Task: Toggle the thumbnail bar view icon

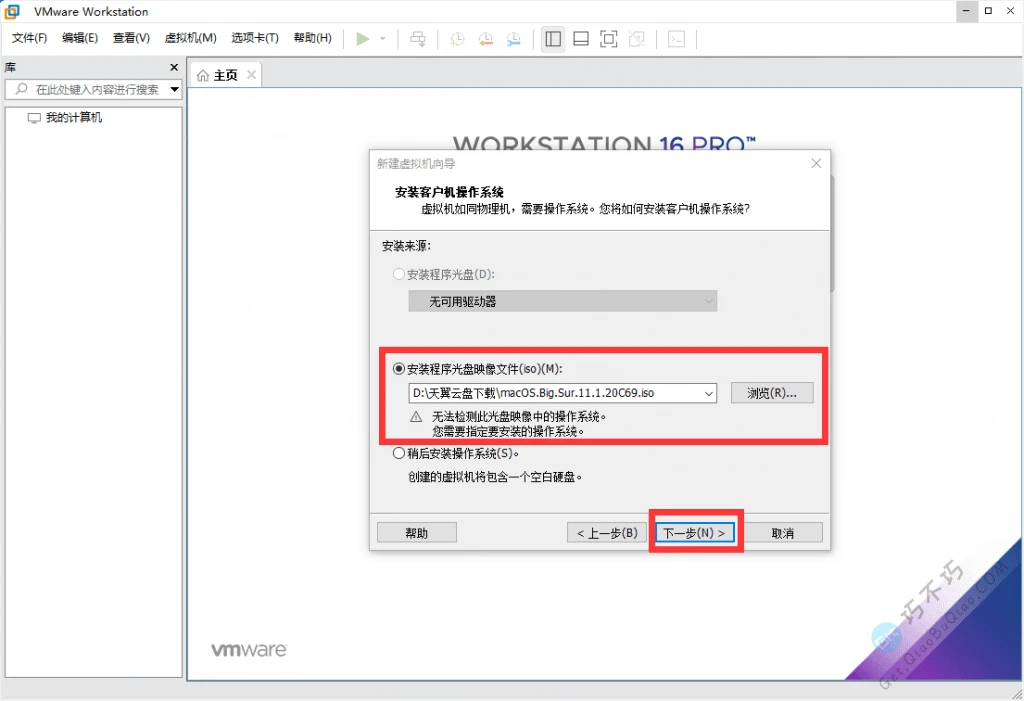Action: [x=581, y=39]
